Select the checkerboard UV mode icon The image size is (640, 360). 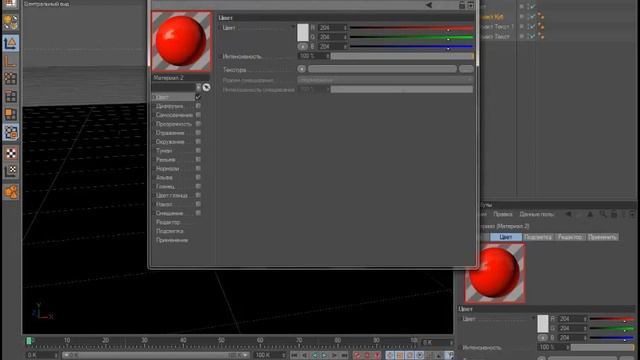[10, 153]
